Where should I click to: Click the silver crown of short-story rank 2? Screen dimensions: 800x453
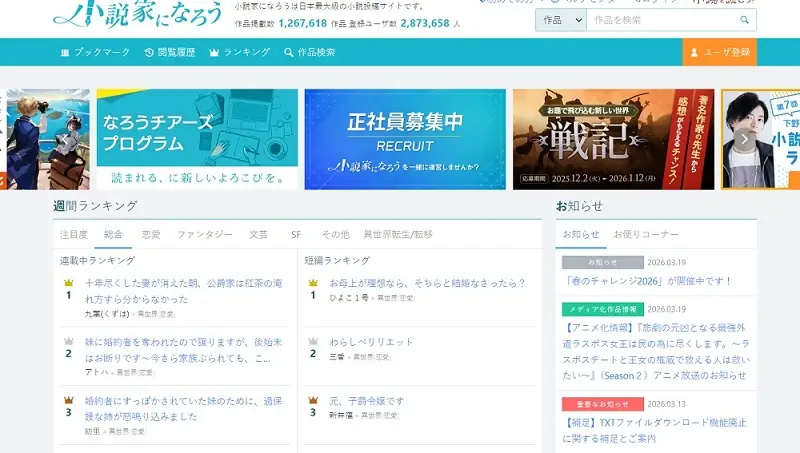313,341
